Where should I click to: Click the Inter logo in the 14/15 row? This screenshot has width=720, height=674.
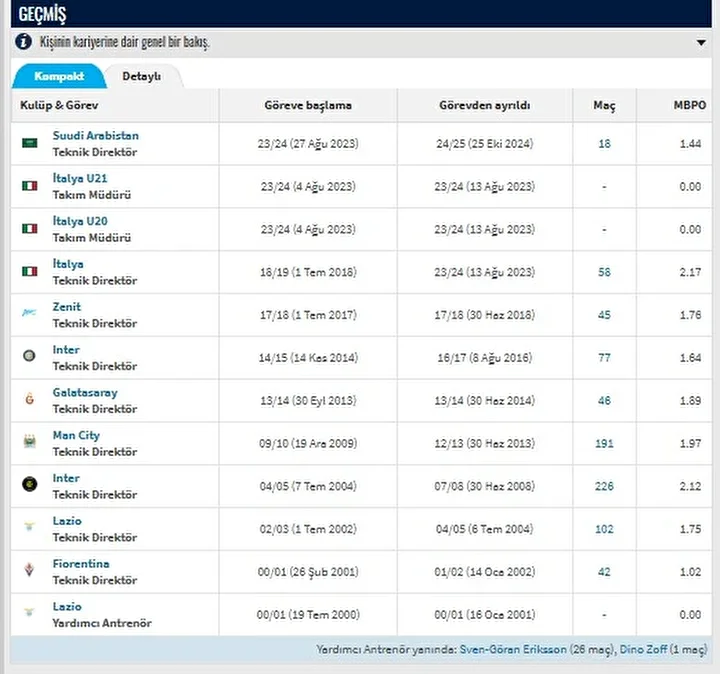[x=29, y=355]
